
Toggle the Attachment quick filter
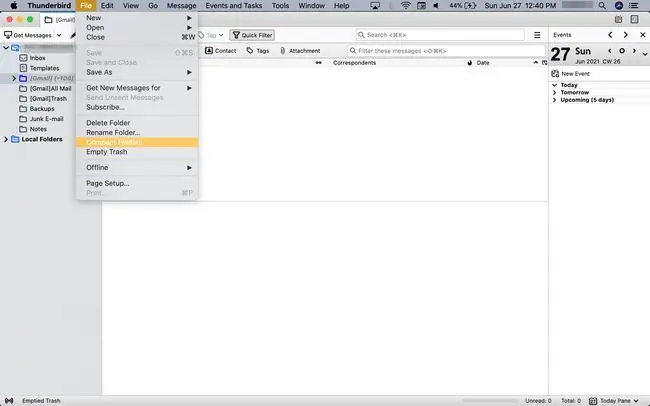pyautogui.click(x=300, y=51)
